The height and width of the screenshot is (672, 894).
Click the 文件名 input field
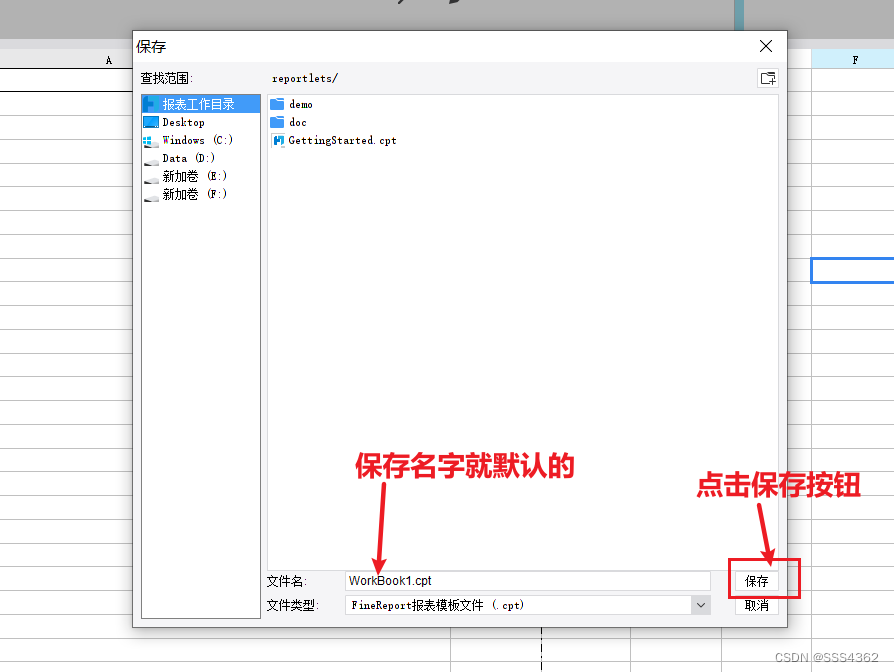(527, 581)
